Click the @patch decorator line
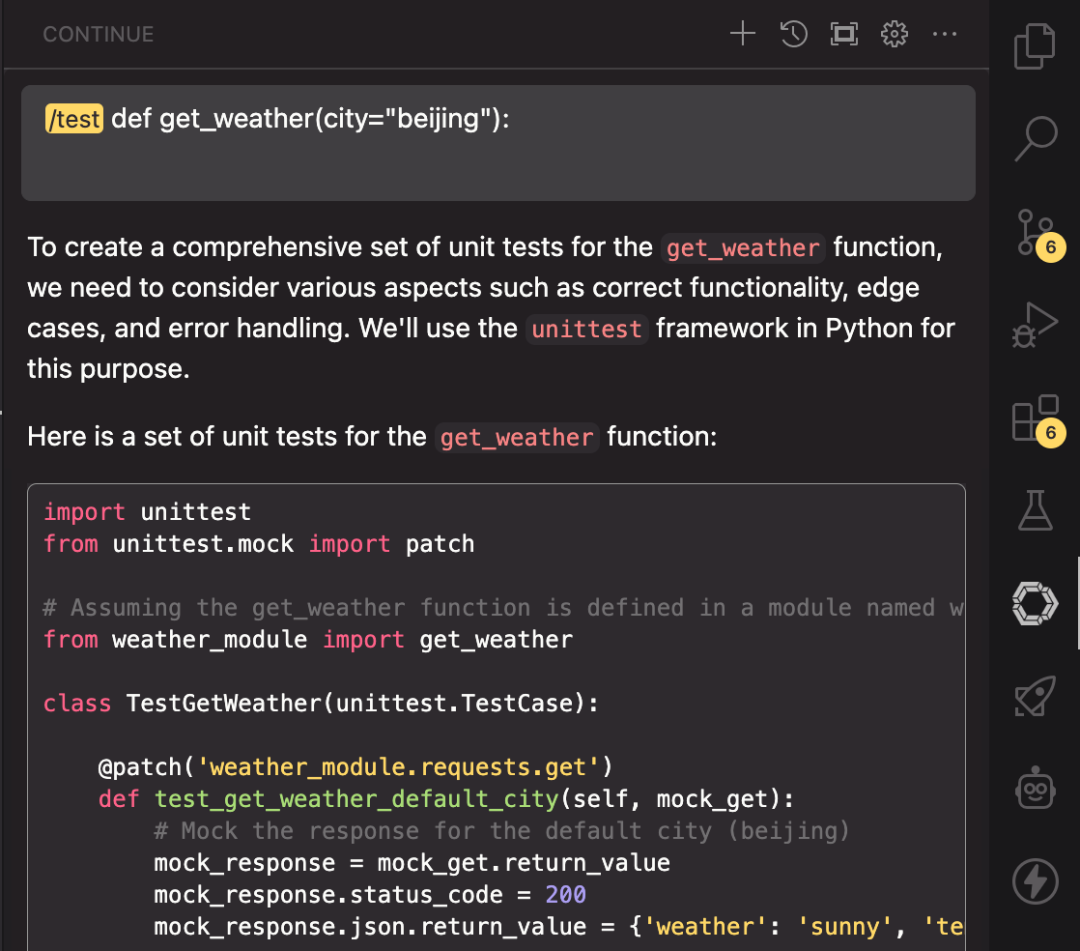This screenshot has width=1080, height=951. point(355,767)
